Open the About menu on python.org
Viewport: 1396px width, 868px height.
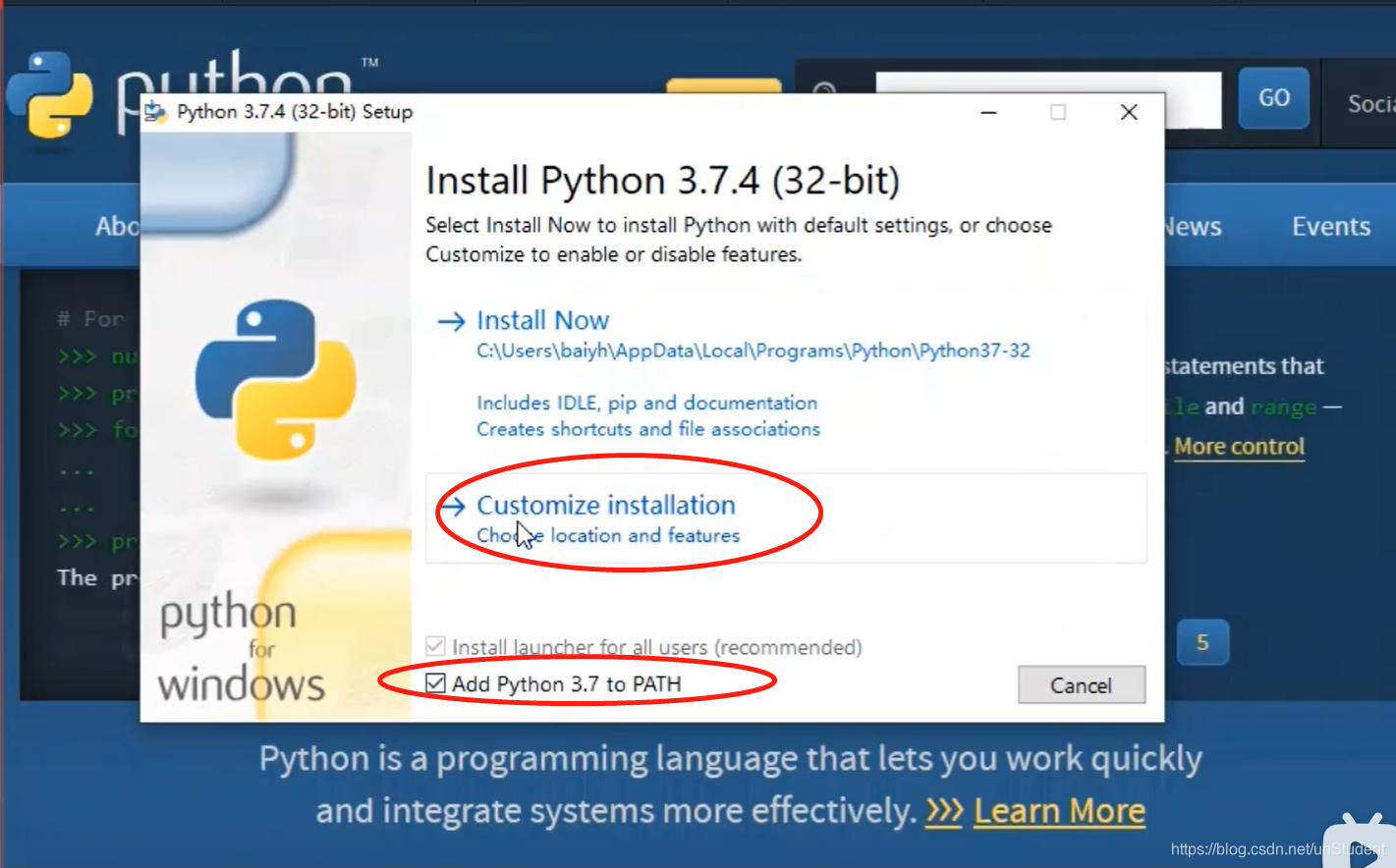point(117,227)
